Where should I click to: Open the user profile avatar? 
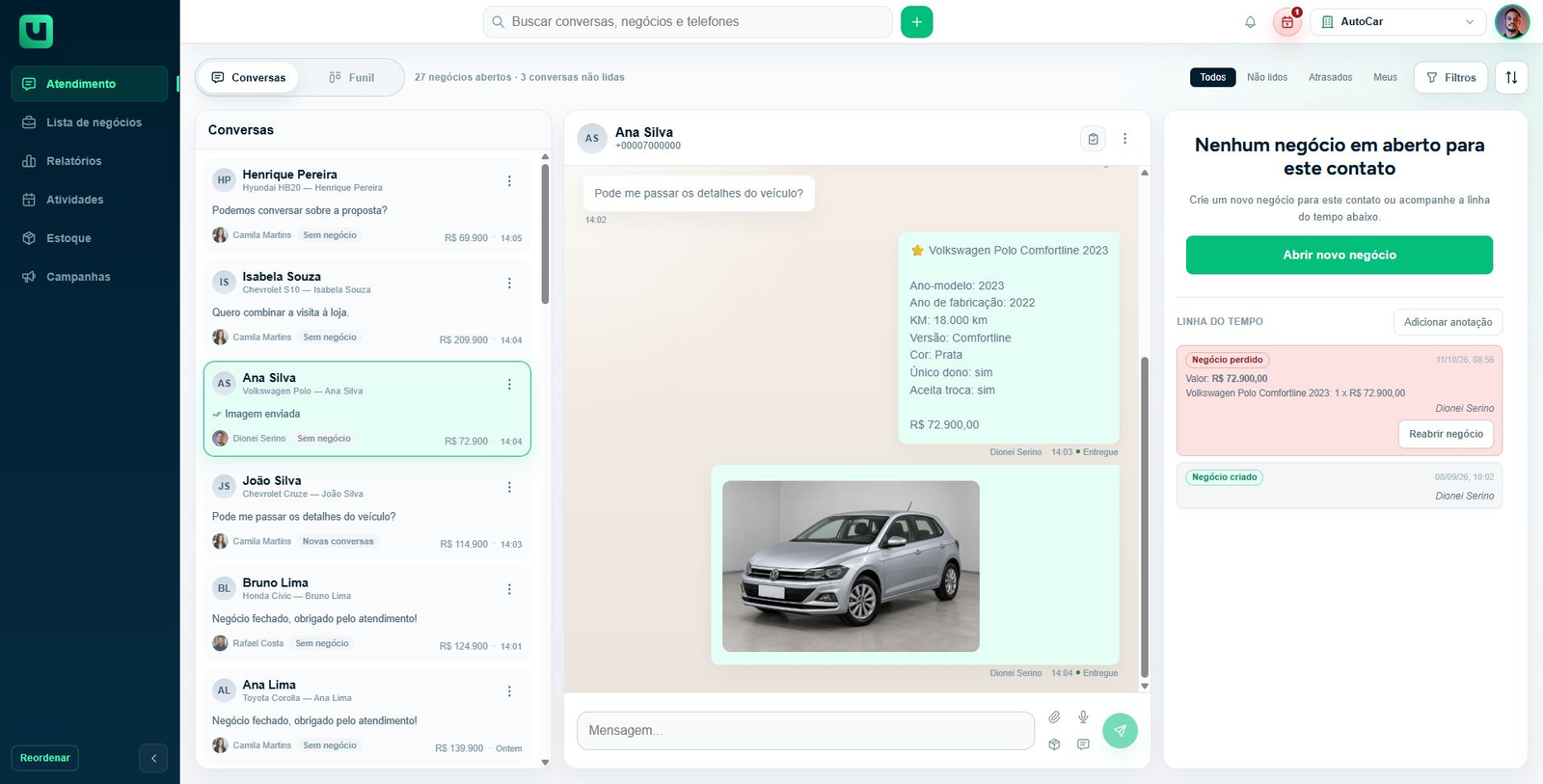pyautogui.click(x=1511, y=21)
